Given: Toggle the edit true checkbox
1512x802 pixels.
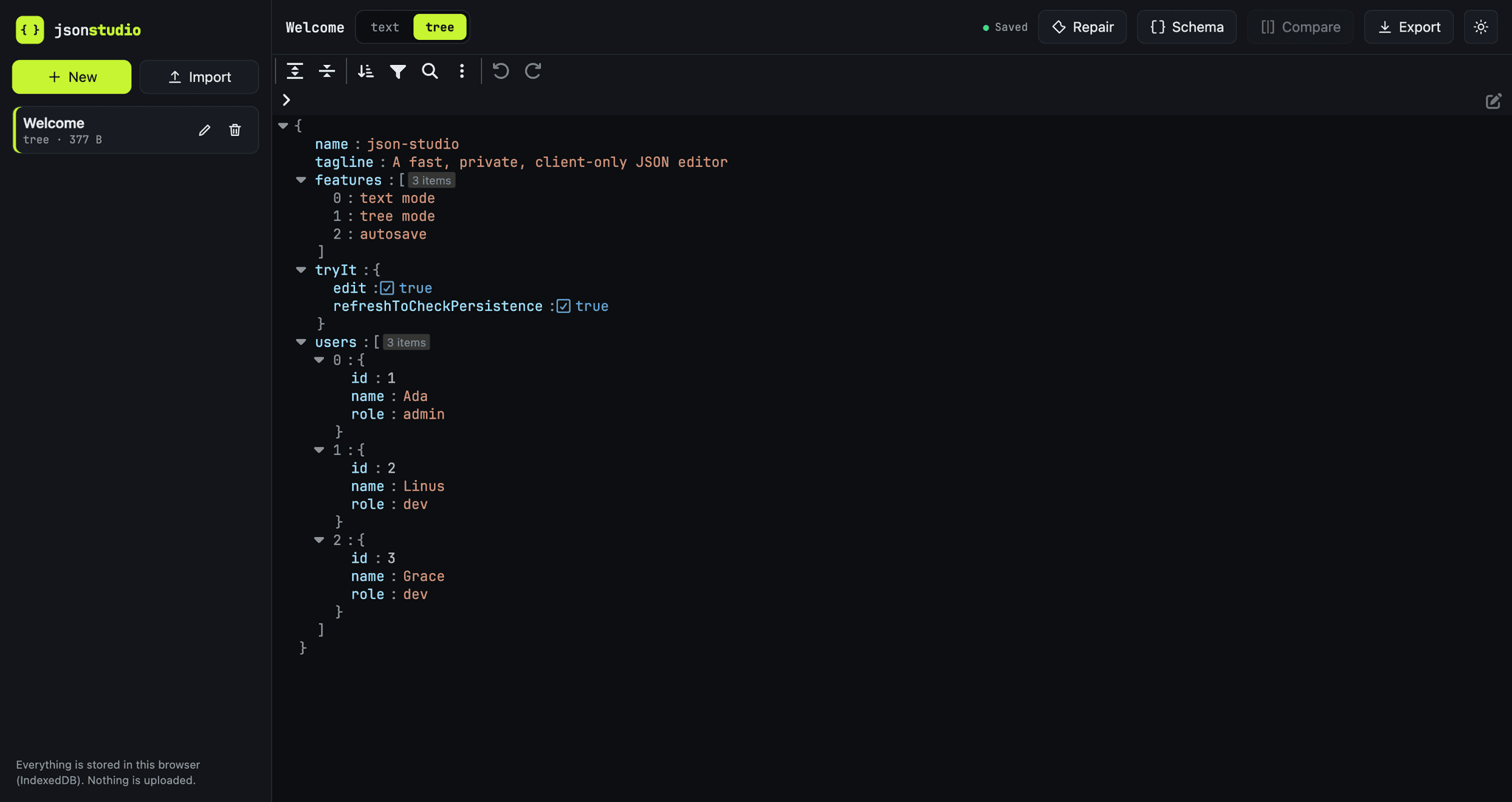Looking at the screenshot, I should click(387, 288).
